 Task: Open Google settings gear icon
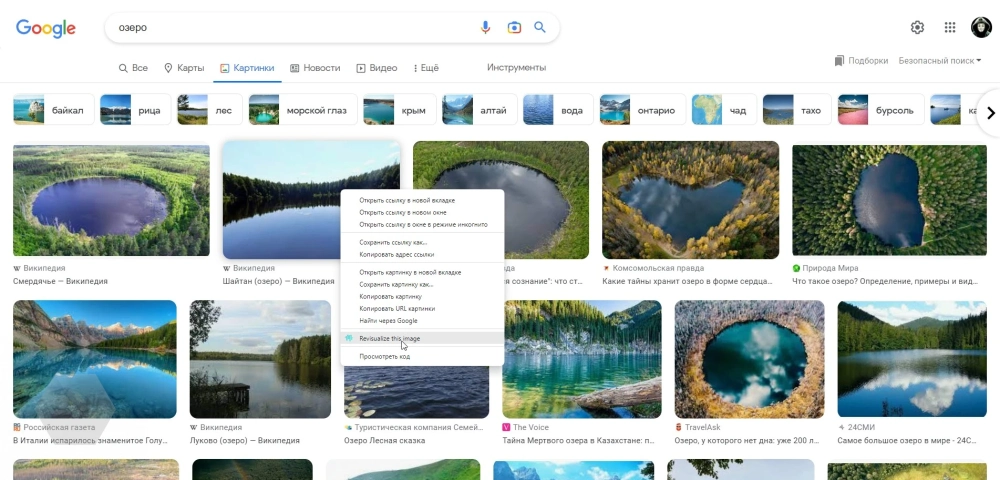917,28
